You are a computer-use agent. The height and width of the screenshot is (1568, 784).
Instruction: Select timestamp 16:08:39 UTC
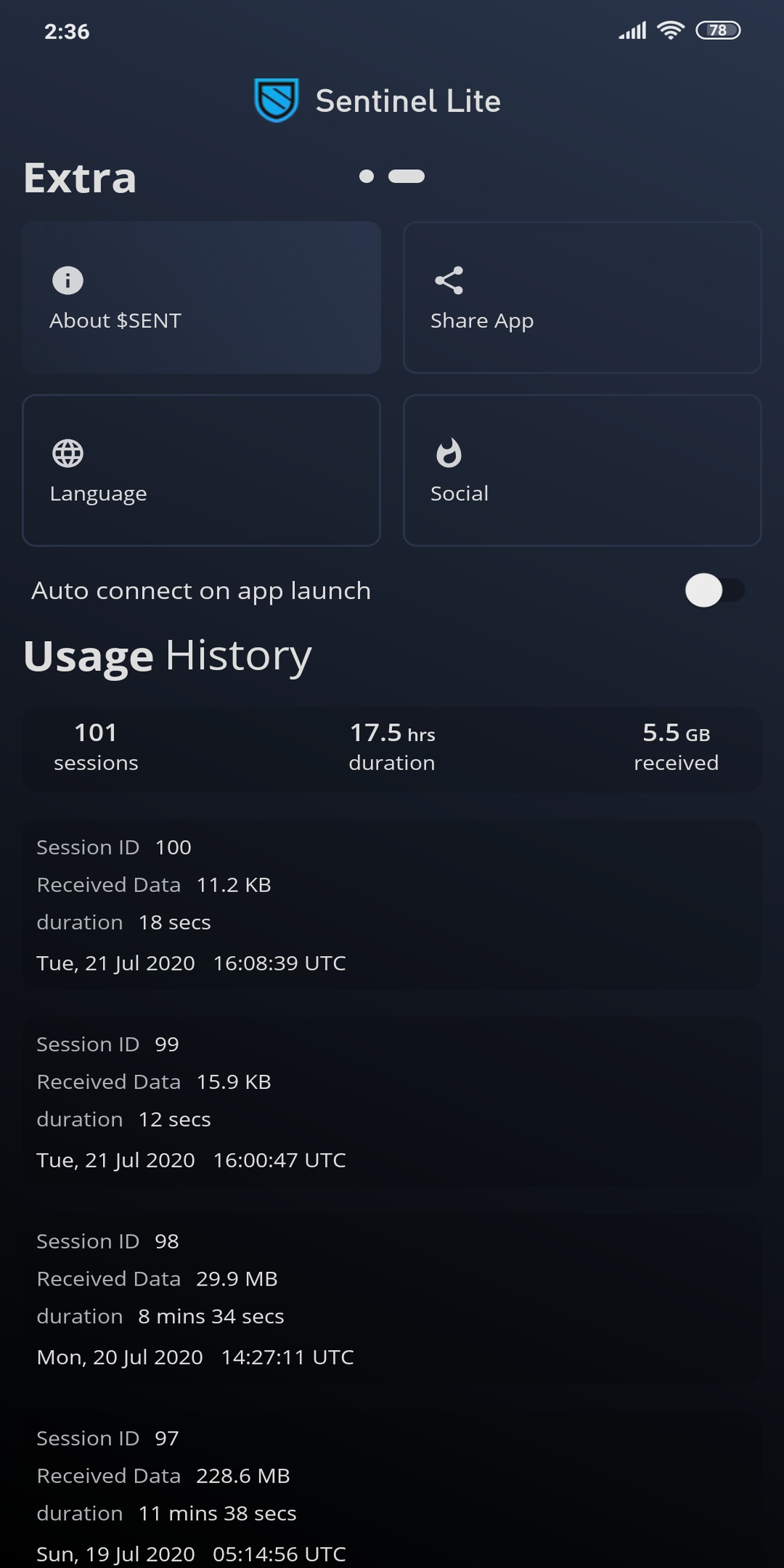[279, 963]
